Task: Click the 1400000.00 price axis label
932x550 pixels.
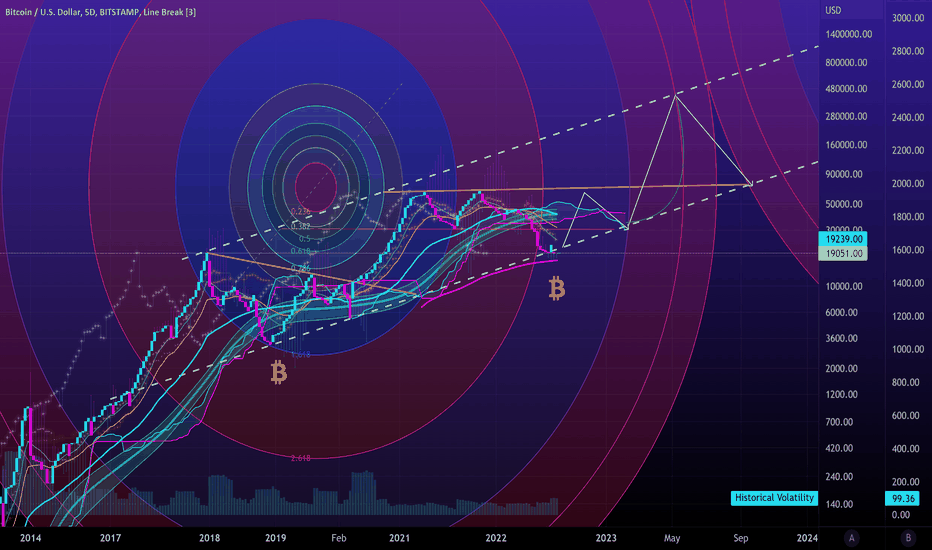Action: pos(849,34)
